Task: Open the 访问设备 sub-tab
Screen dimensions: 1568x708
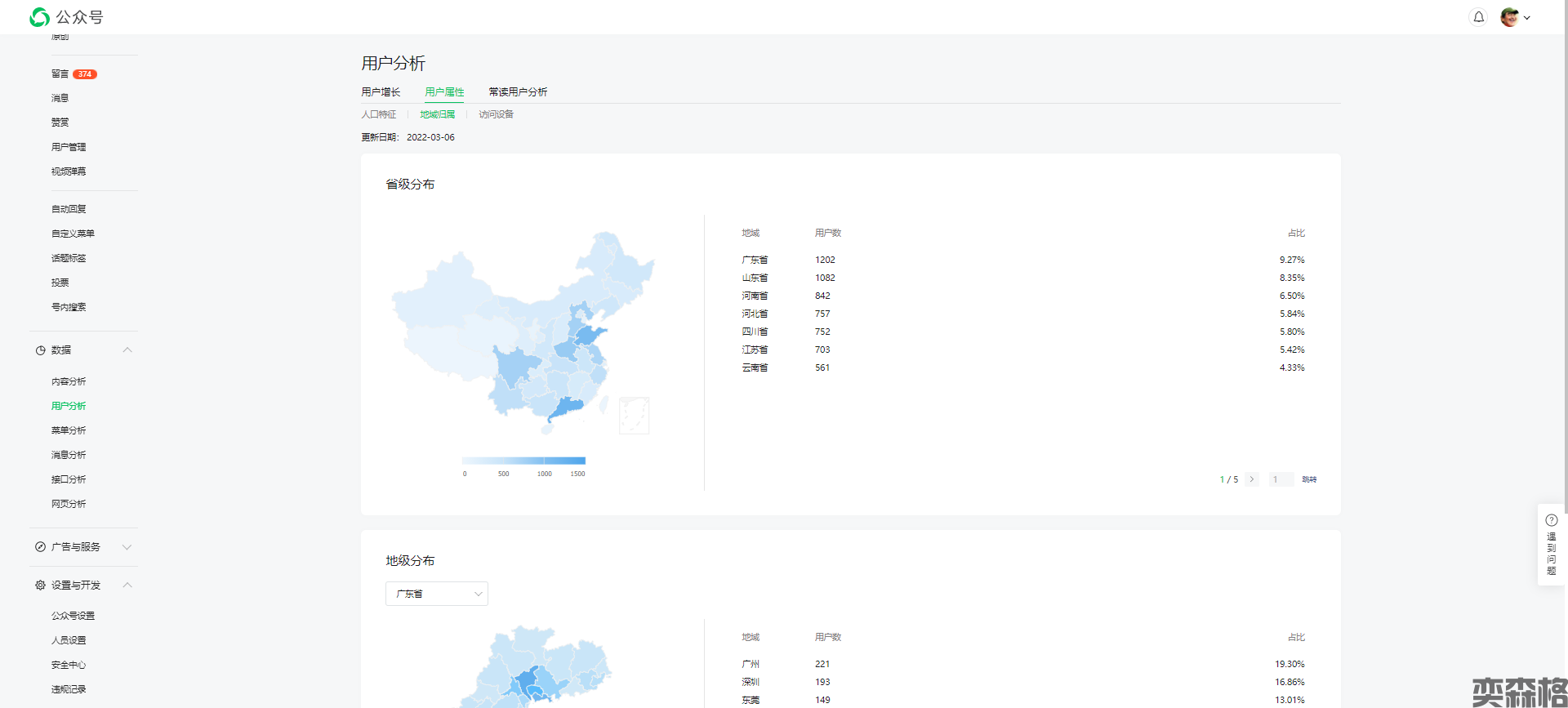Action: pyautogui.click(x=496, y=114)
